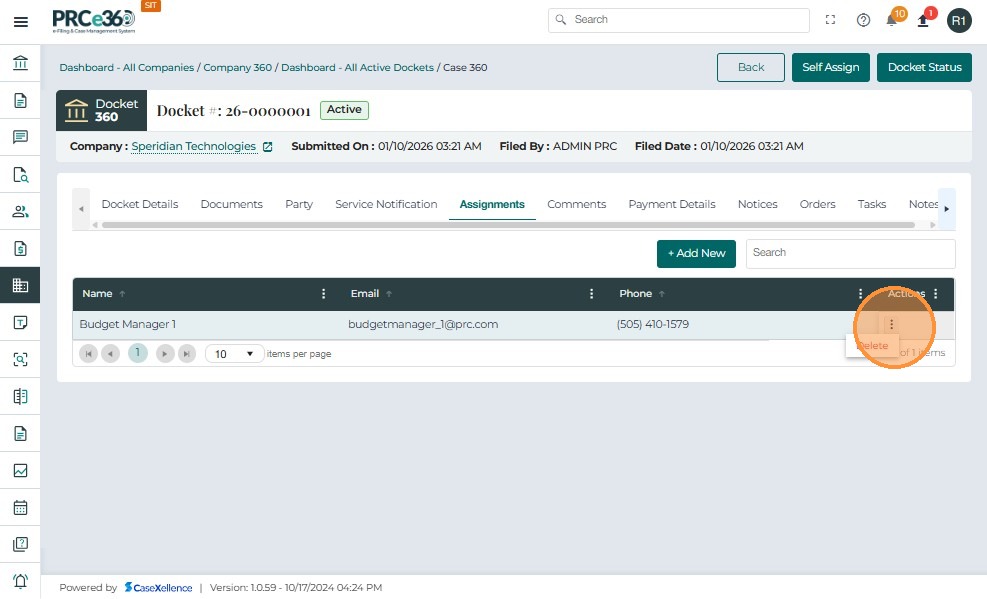Open row actions for Budget Manager 1
This screenshot has height=599, width=987.
891,325
